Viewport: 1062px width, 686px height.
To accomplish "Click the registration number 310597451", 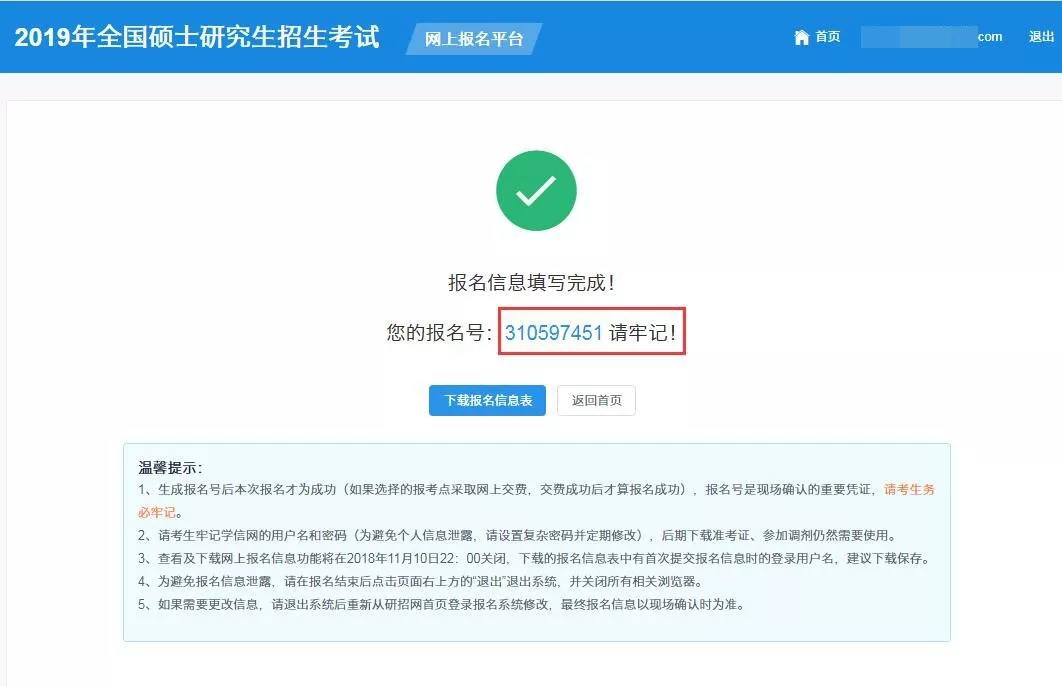I will (x=553, y=333).
